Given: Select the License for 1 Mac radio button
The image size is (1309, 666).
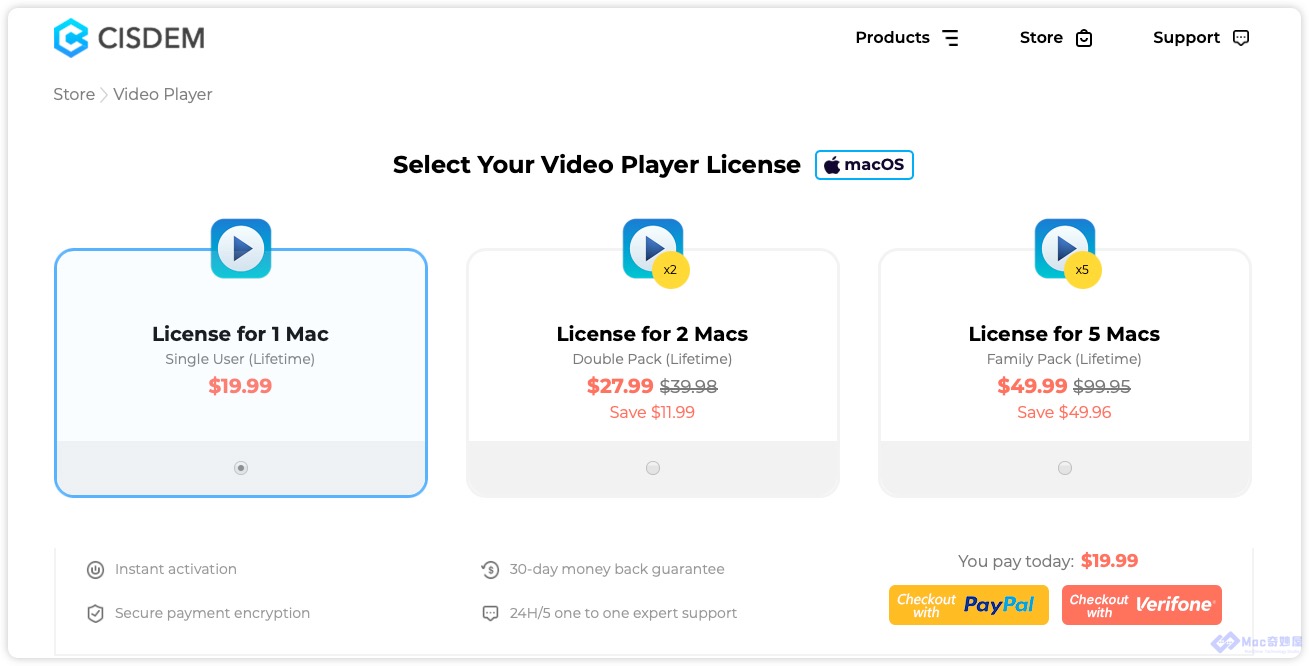Looking at the screenshot, I should (241, 468).
